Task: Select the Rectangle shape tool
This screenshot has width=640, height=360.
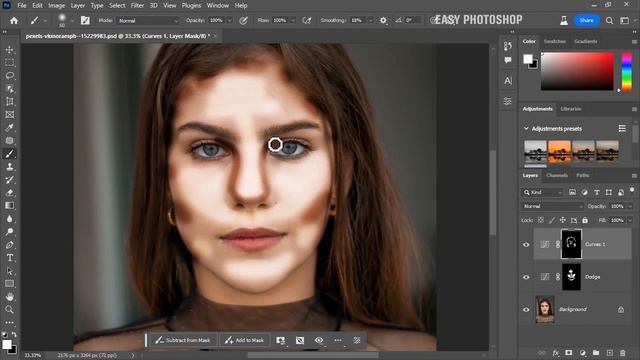Action: tap(9, 284)
